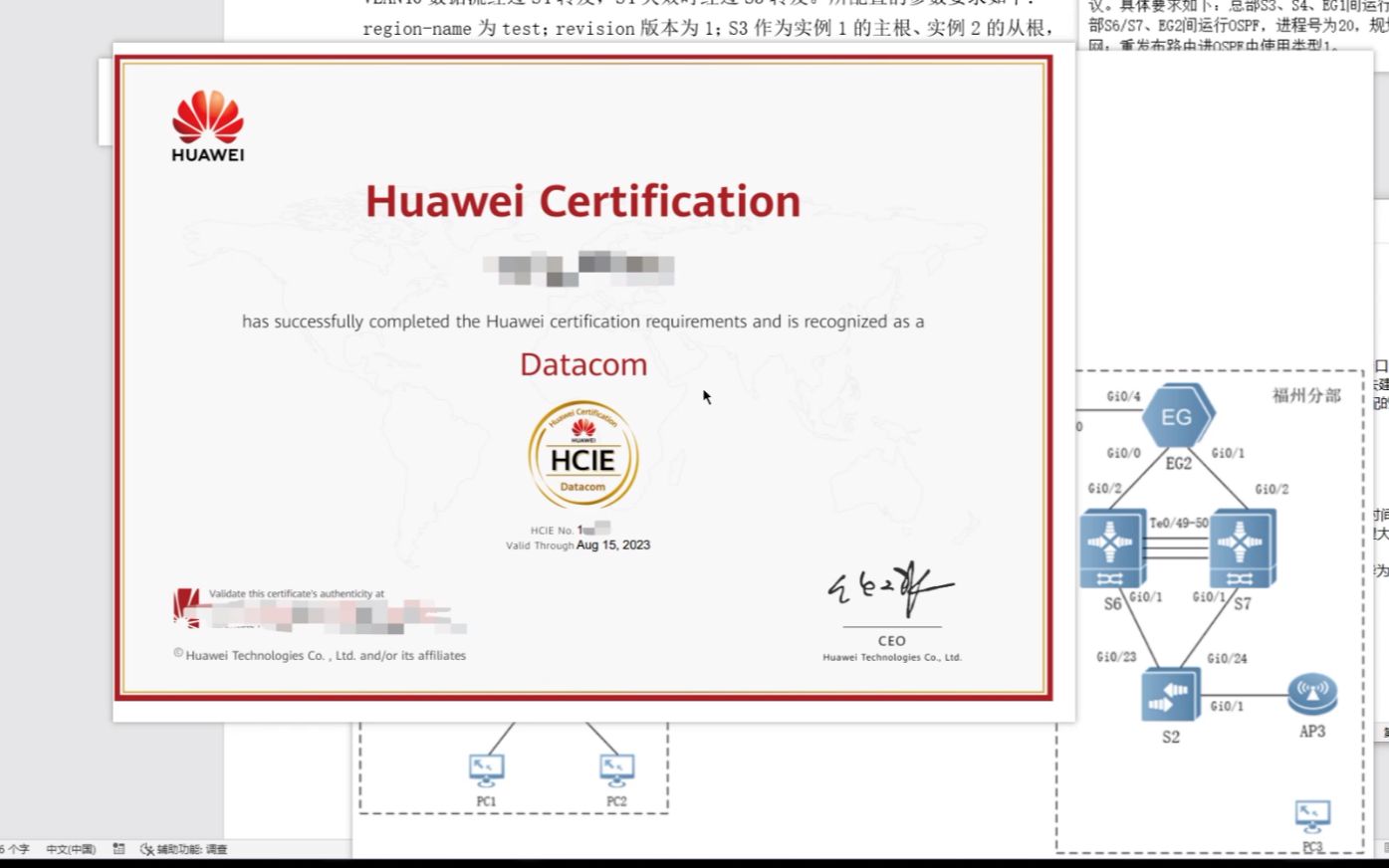Click the EG2 gateway icon in diagram
The height and width of the screenshot is (868, 1389).
pos(1178,416)
